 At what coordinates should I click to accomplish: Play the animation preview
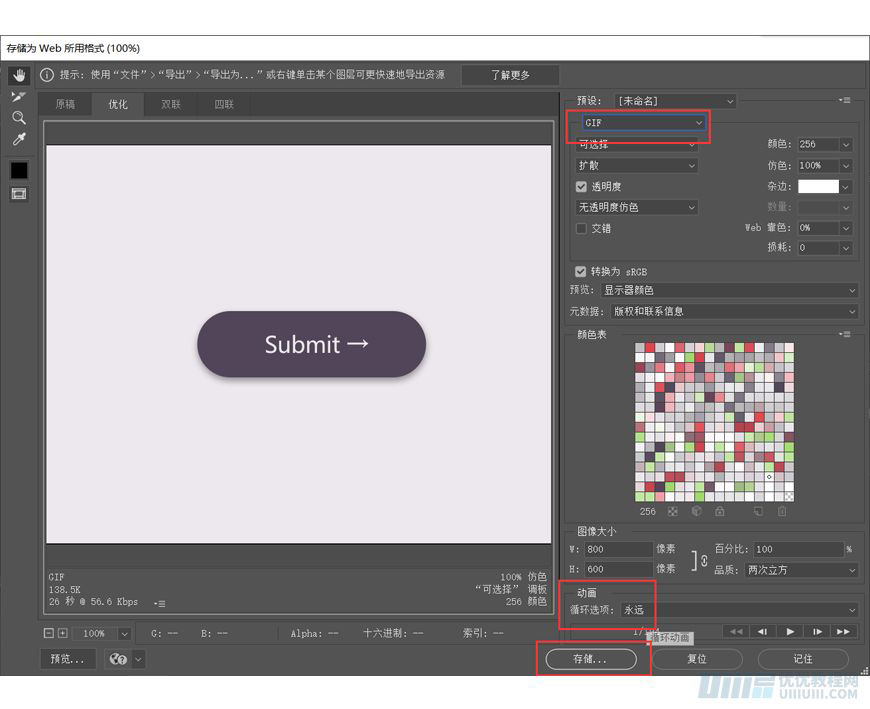coord(790,631)
